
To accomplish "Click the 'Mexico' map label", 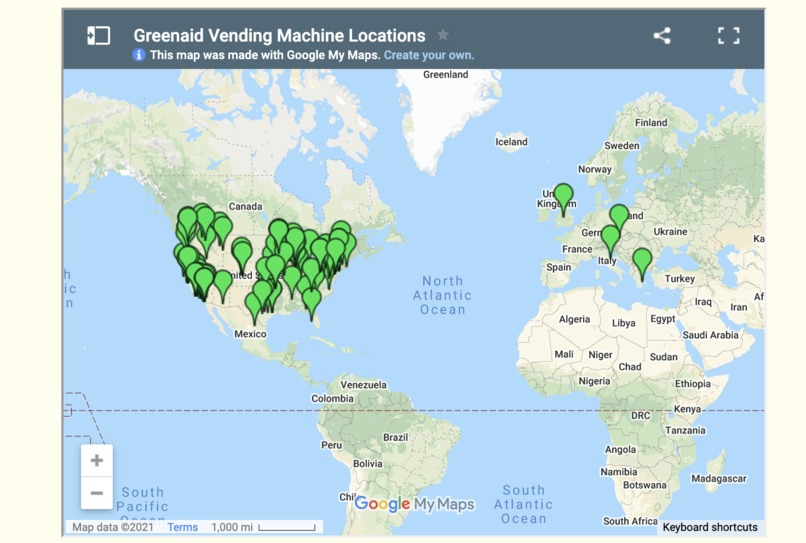I will (250, 334).
